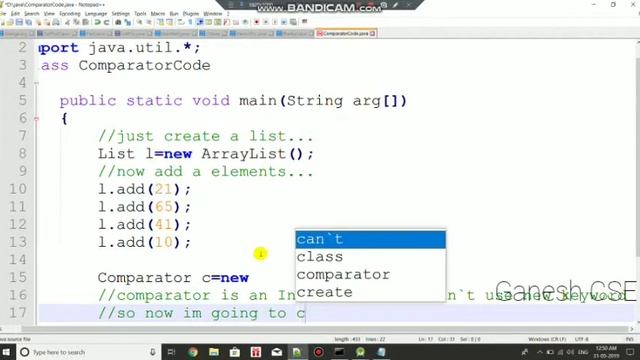The image size is (640, 360).
Task: Click the Save toolbar icon
Action: tap(19, 22)
